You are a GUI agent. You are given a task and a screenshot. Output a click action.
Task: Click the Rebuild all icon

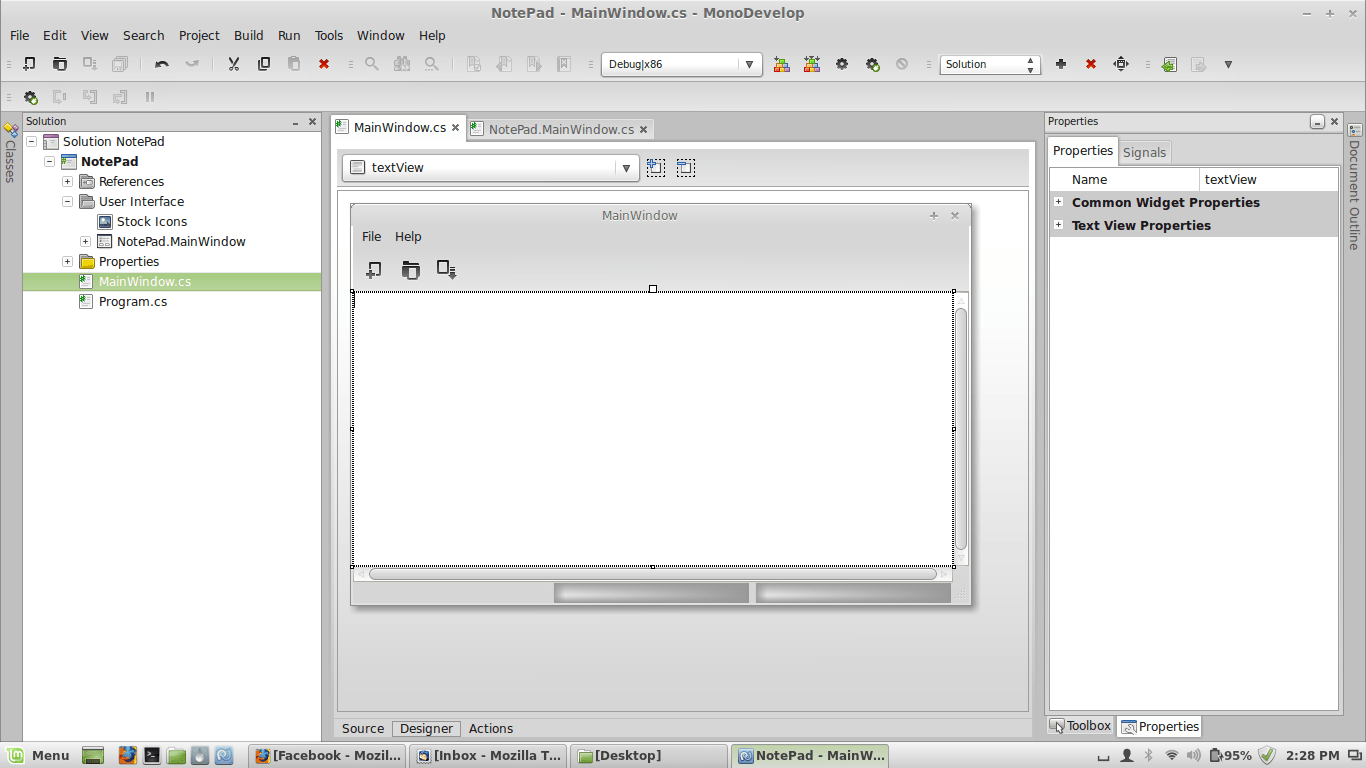tap(811, 64)
